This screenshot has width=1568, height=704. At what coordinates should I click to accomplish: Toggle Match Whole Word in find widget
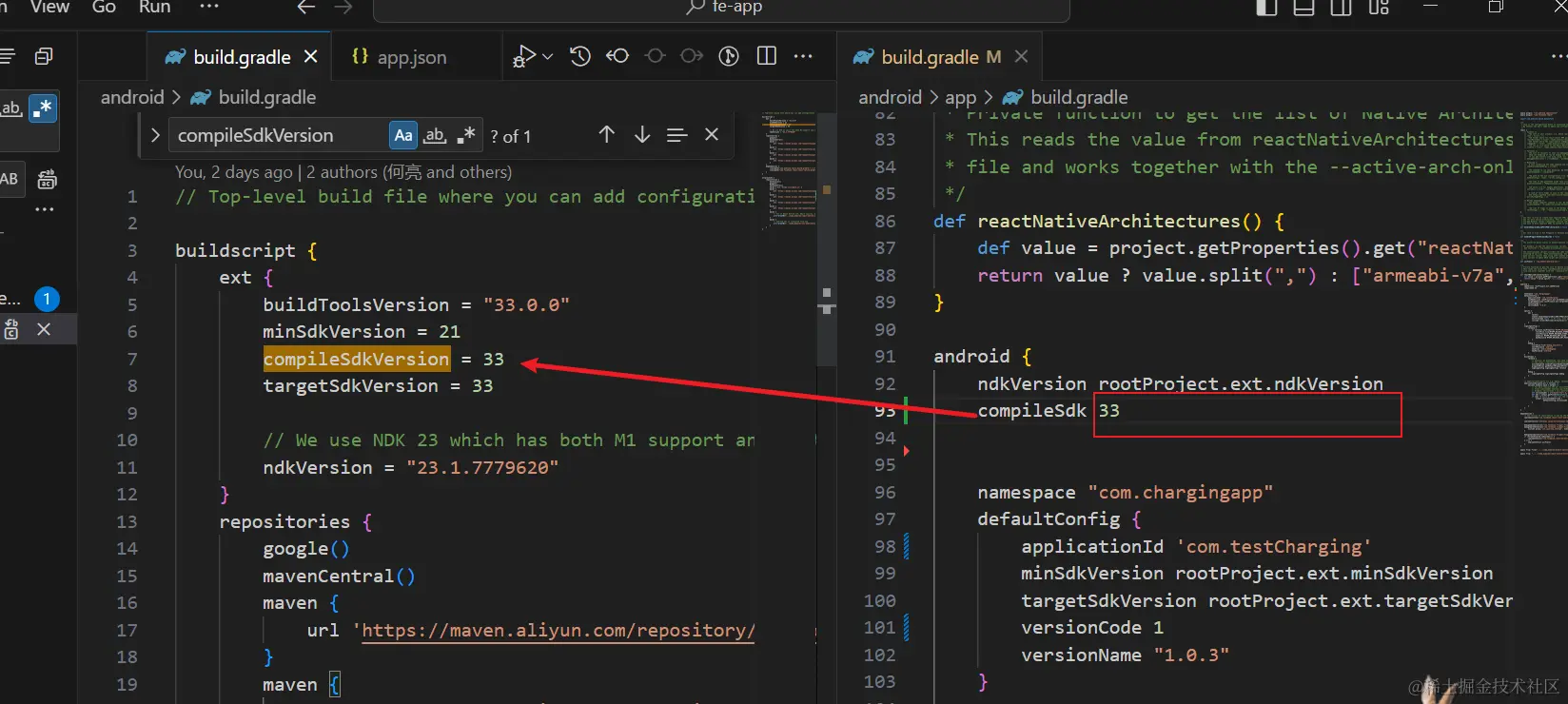tap(435, 135)
